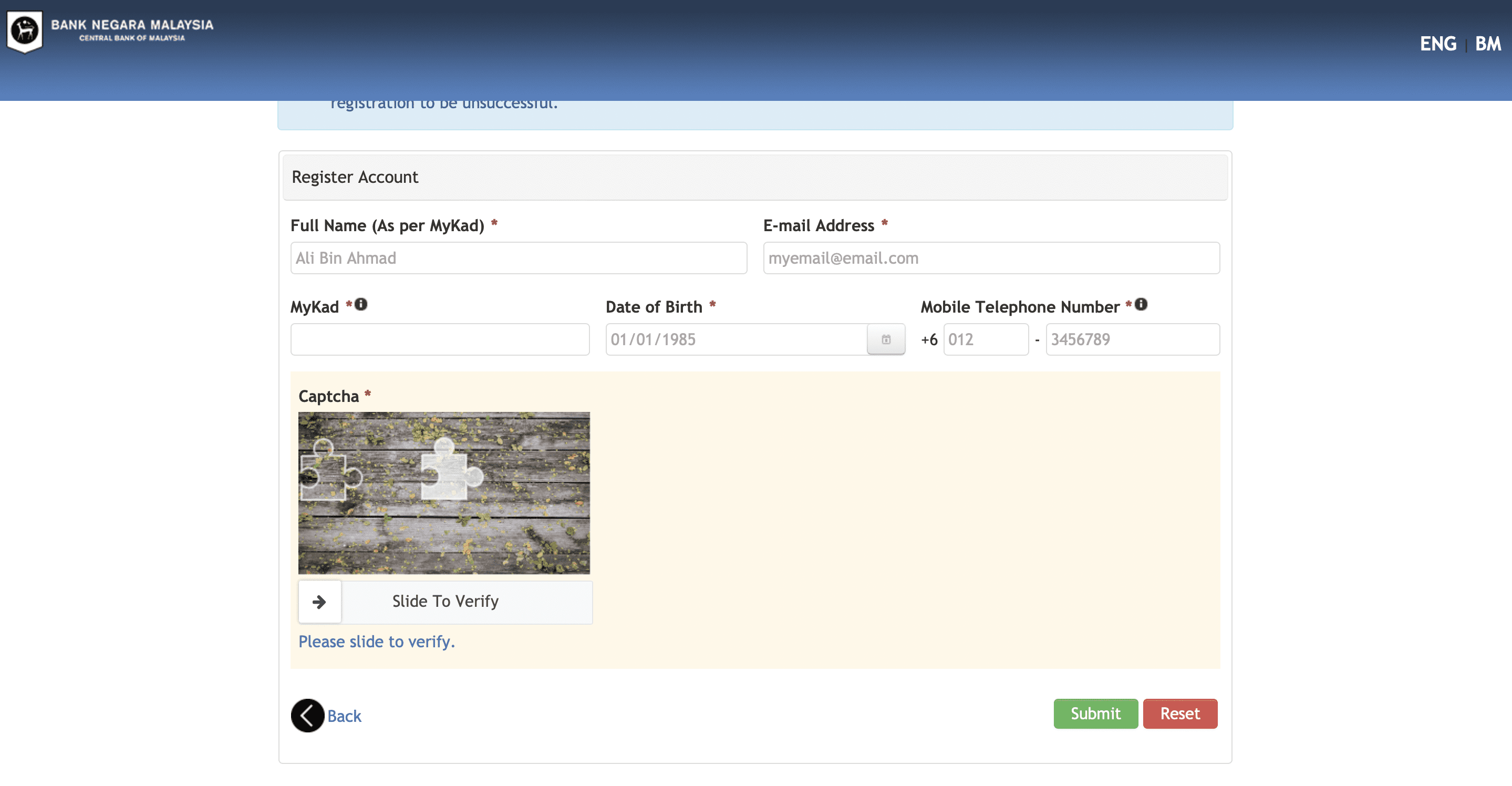Submit the registration form
1512x786 pixels.
coord(1095,713)
